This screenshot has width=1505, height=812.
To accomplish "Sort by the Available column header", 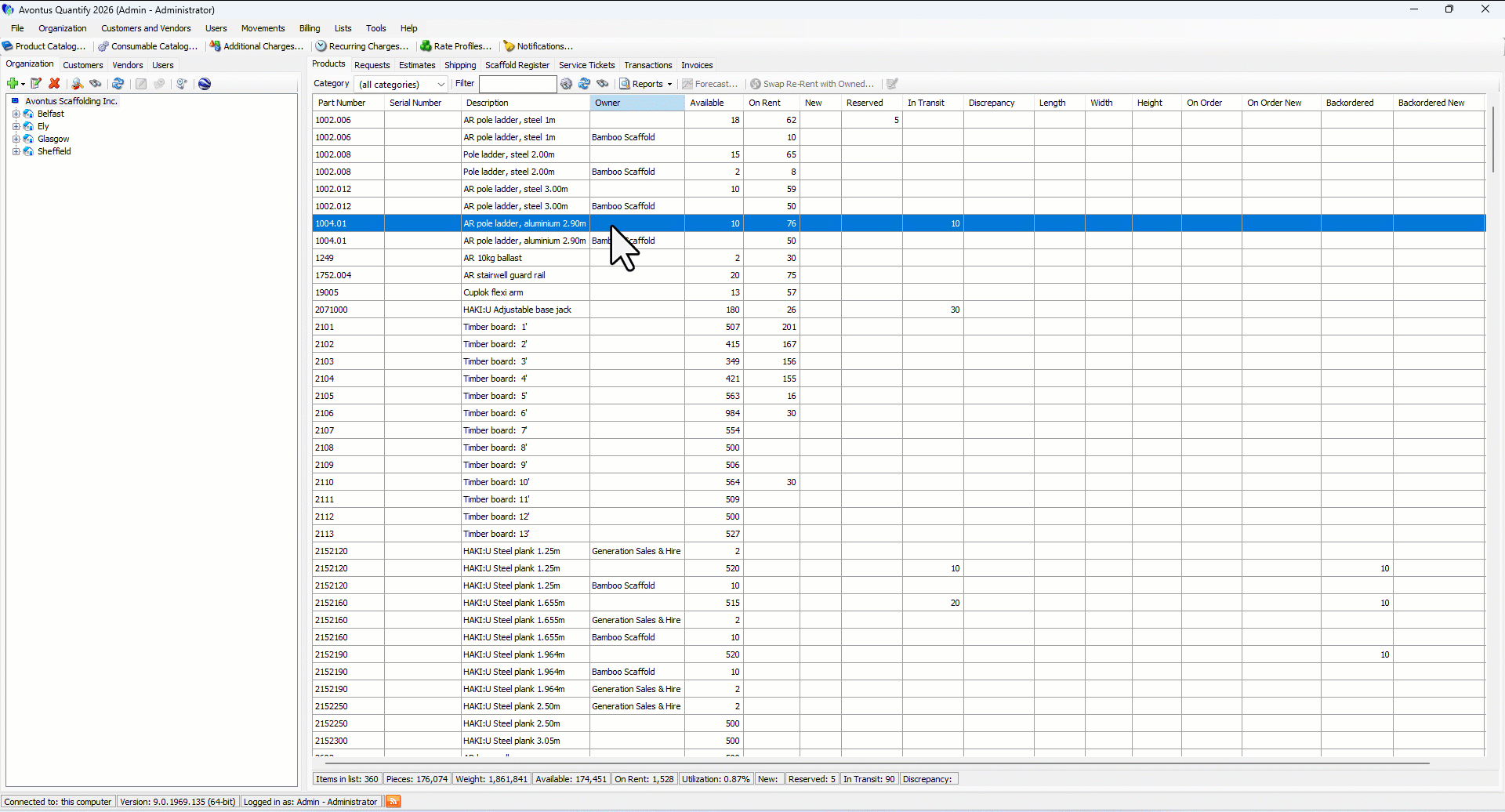I will pos(714,103).
